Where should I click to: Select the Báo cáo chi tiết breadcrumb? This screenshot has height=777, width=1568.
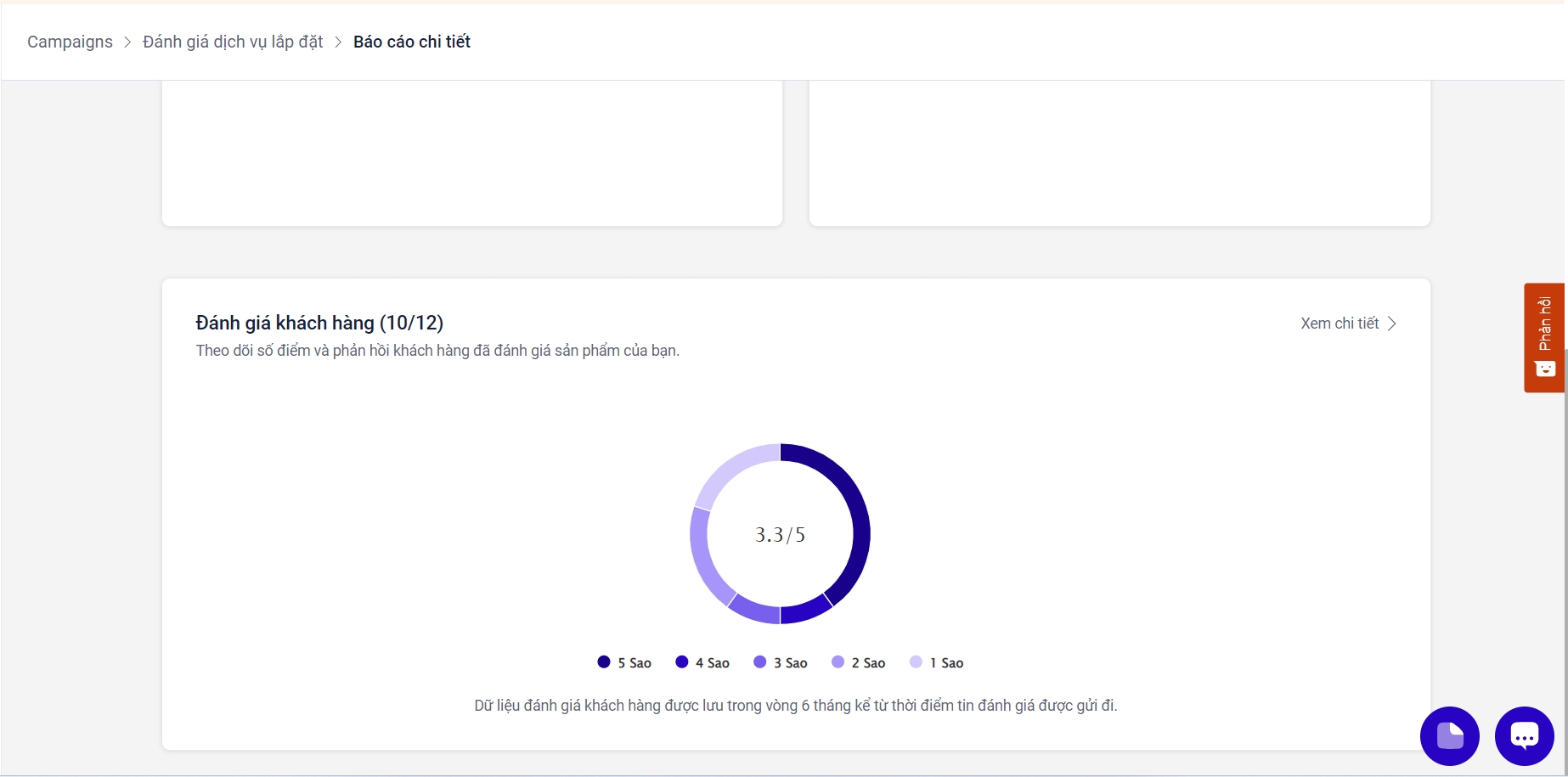(412, 42)
